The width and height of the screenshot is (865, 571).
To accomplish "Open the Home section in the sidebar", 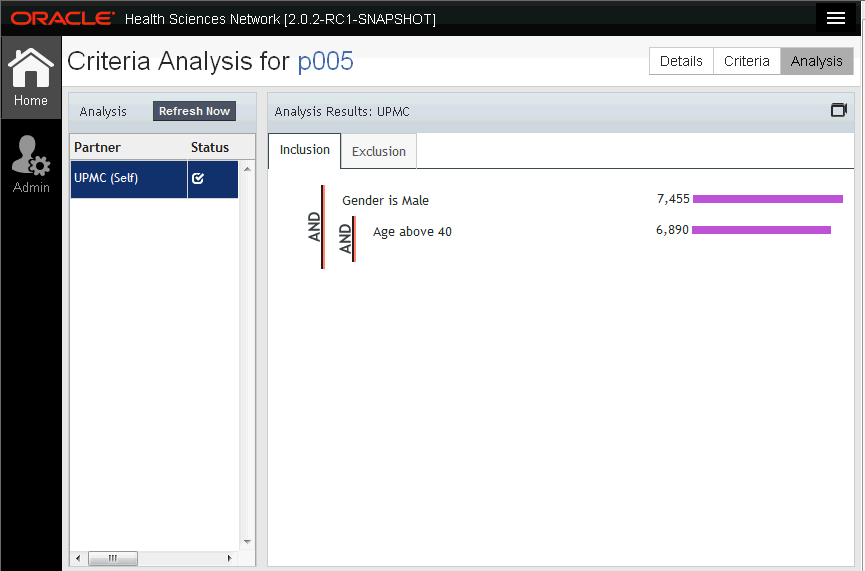I will point(31,77).
